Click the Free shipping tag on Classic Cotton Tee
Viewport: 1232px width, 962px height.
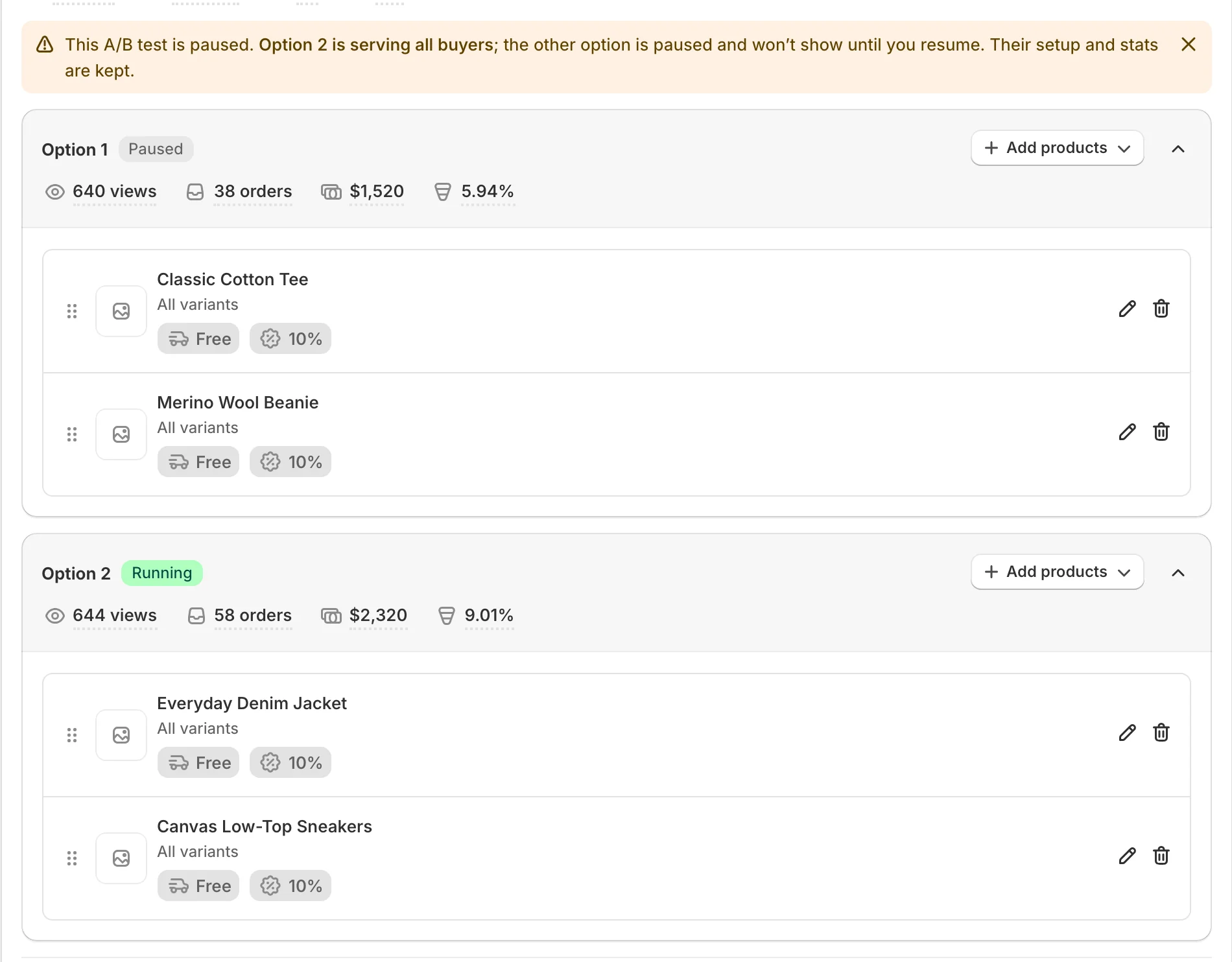point(198,338)
